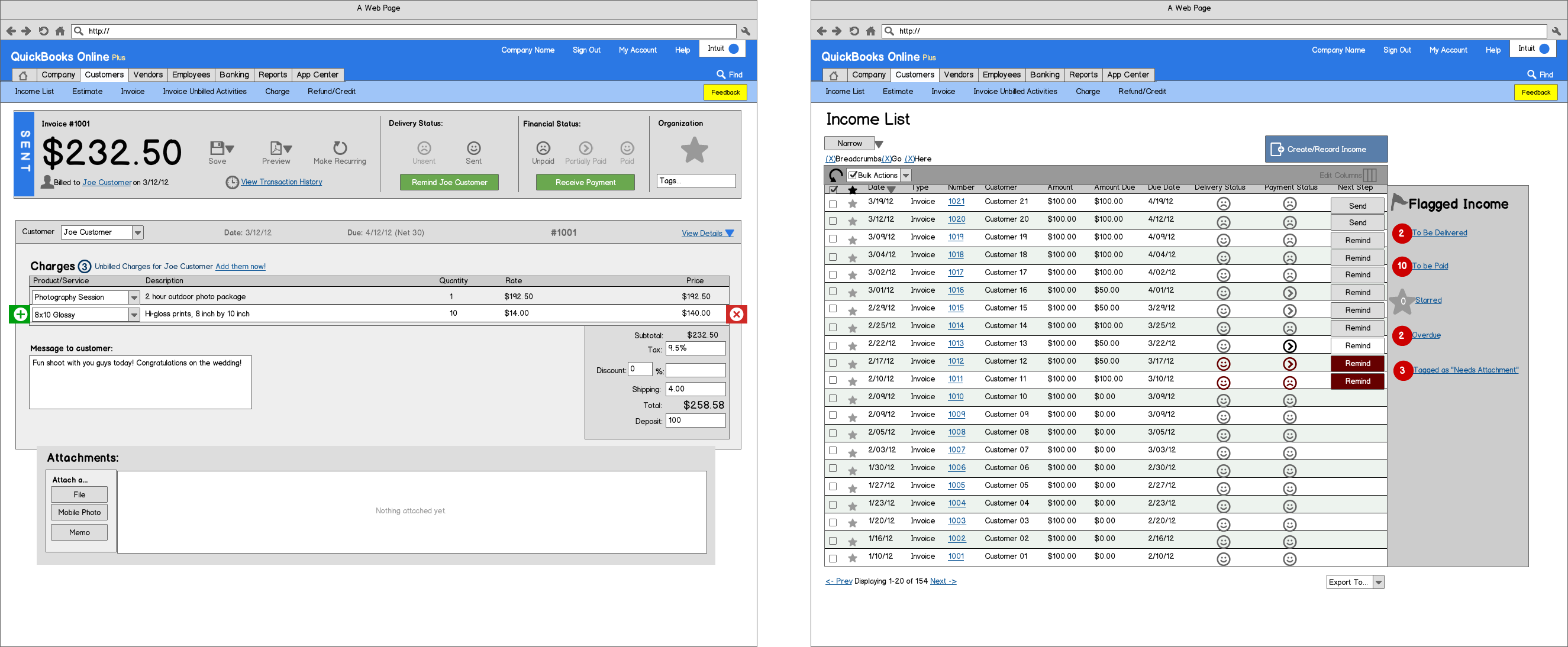Image resolution: width=1568 pixels, height=647 pixels.
Task: Select the Paid financial status smiley
Action: [x=627, y=148]
